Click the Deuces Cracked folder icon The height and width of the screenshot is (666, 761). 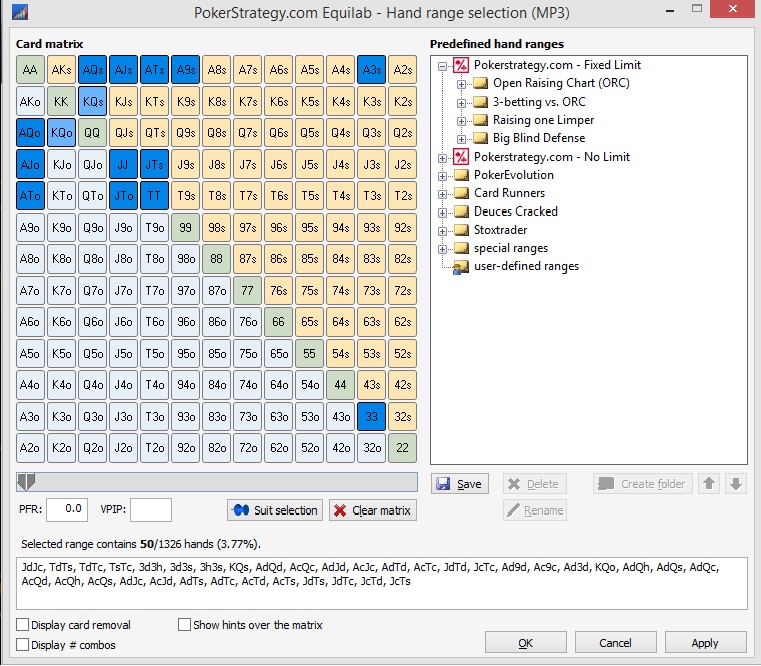[461, 212]
